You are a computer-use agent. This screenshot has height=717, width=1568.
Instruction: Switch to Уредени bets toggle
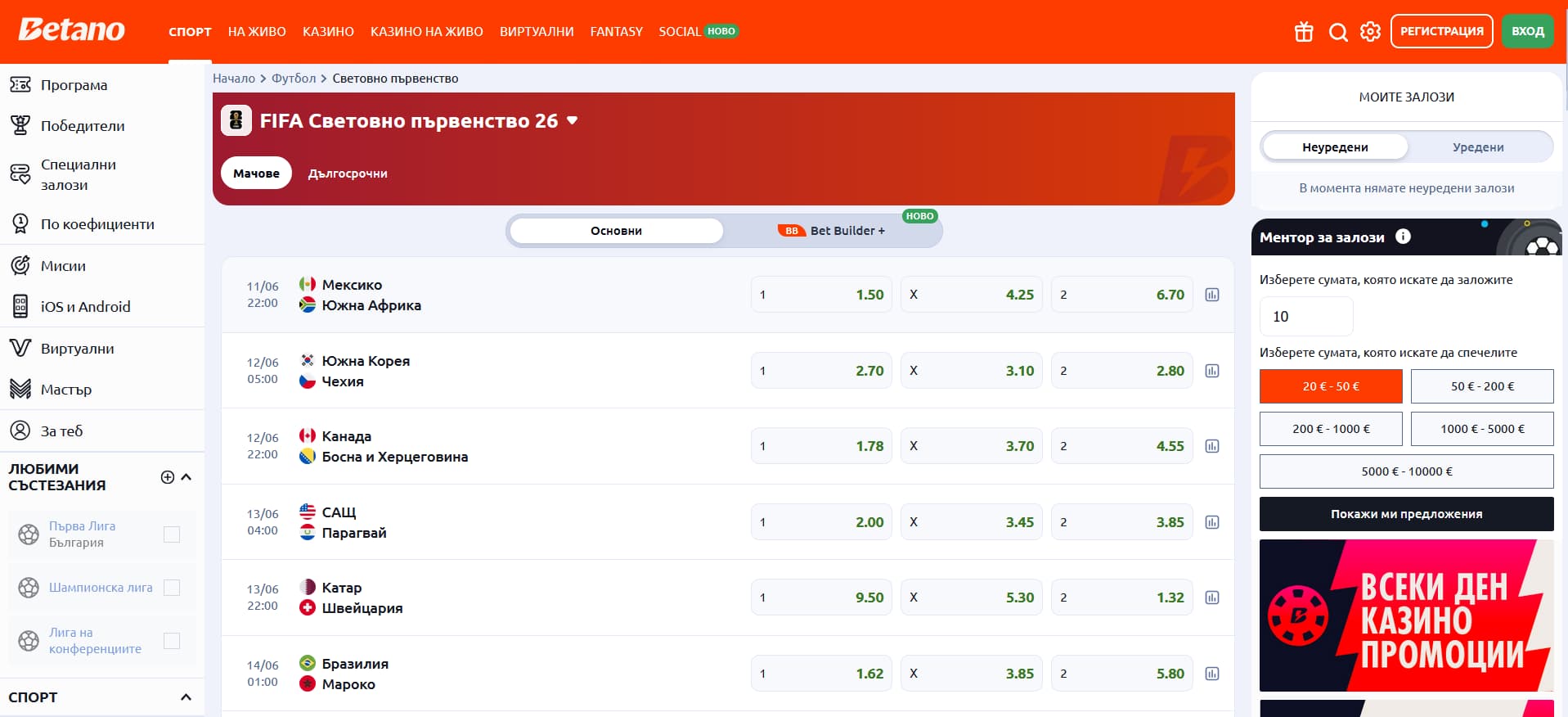(1478, 147)
